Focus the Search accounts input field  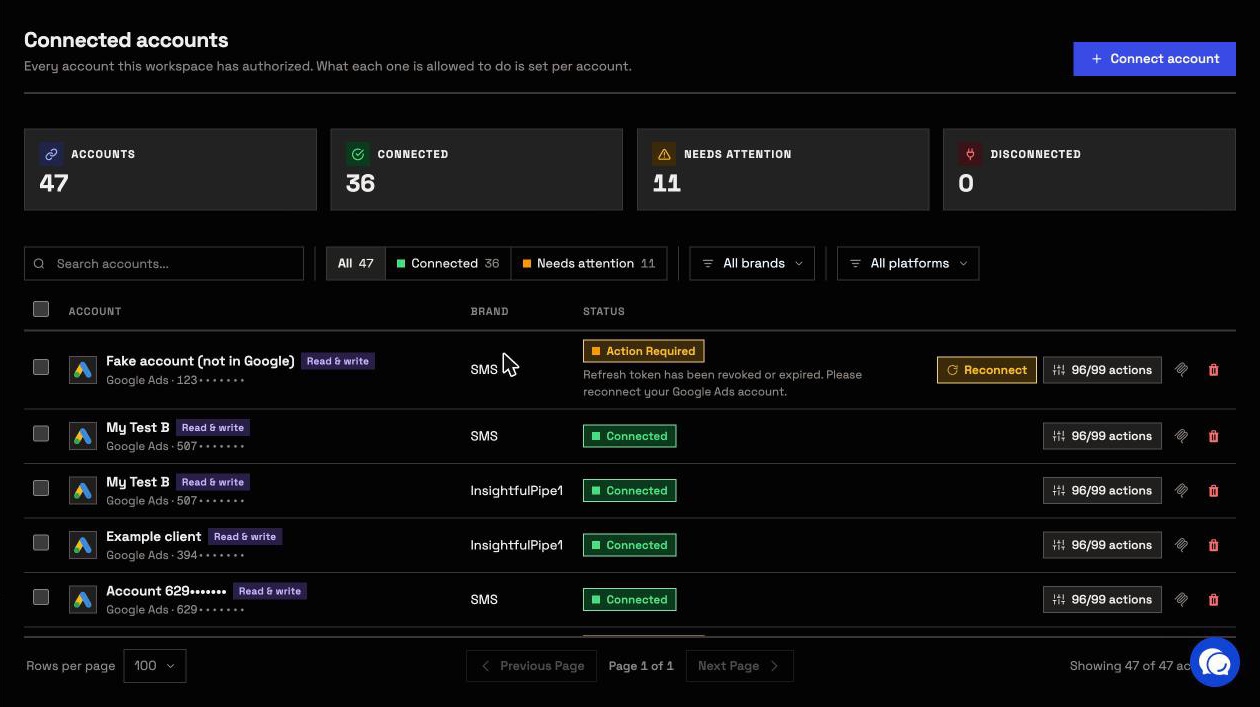point(164,264)
